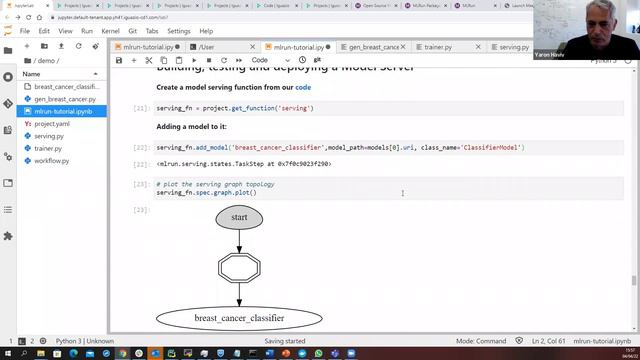Copy the selected cells icon
Image resolution: width=640 pixels, height=360 pixels.
coord(164,60)
